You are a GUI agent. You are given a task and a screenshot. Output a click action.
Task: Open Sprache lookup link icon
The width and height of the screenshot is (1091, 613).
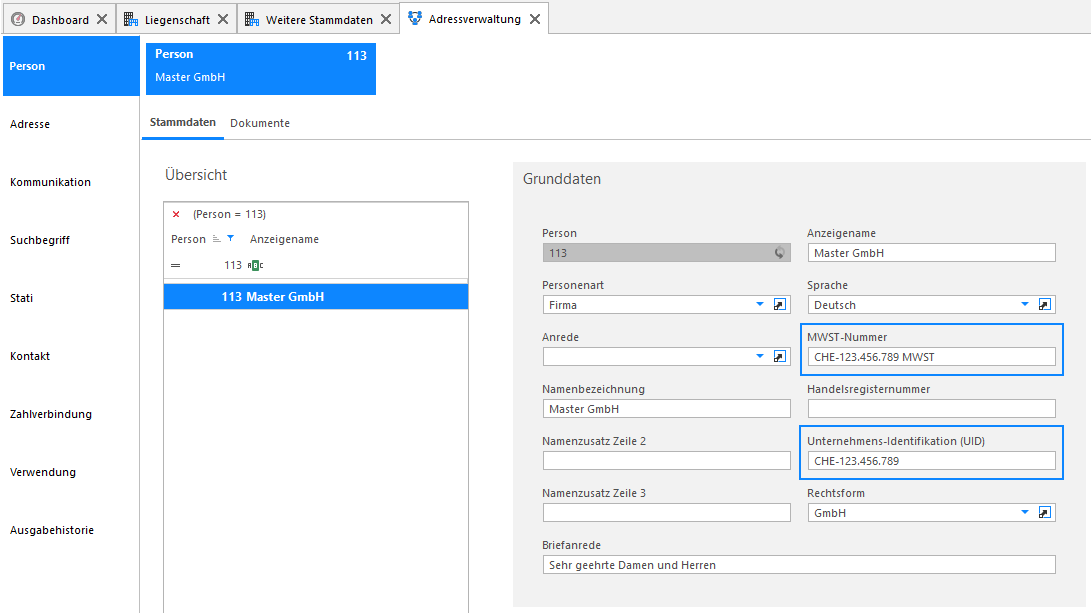click(1045, 305)
